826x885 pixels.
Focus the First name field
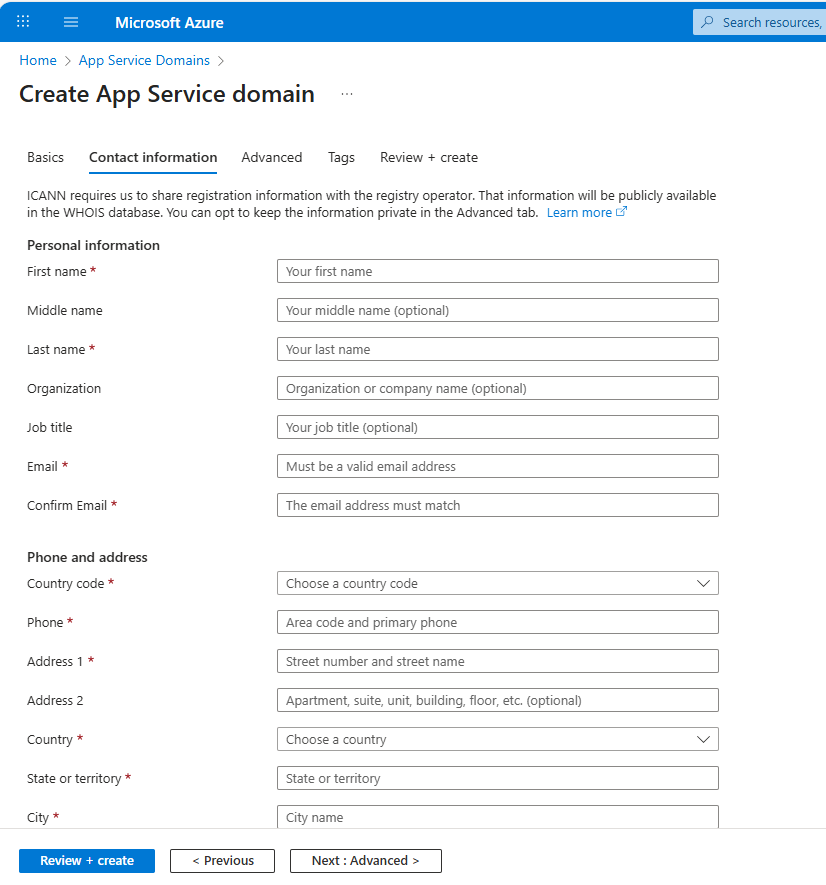[497, 271]
